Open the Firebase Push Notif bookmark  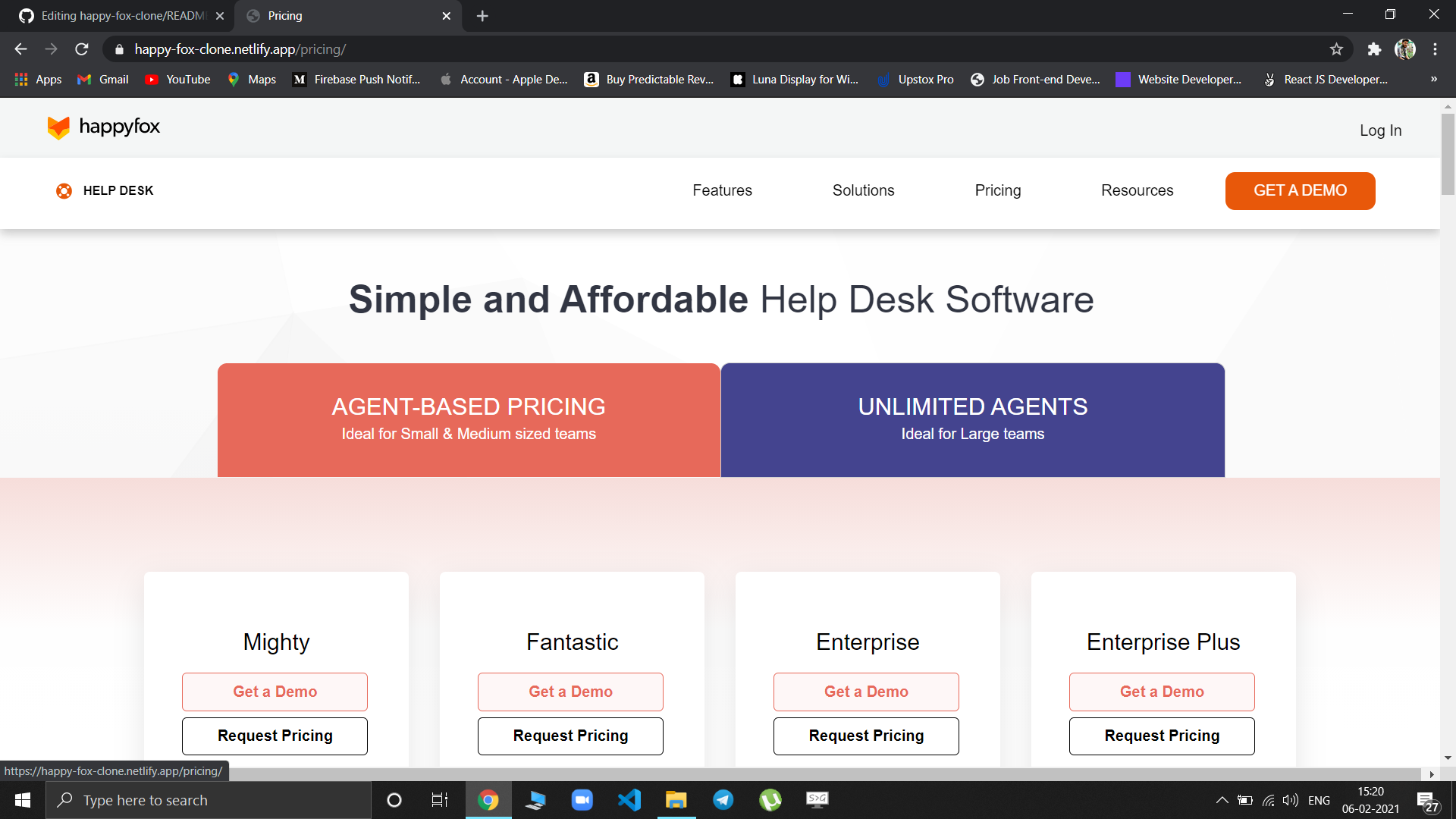click(x=356, y=80)
